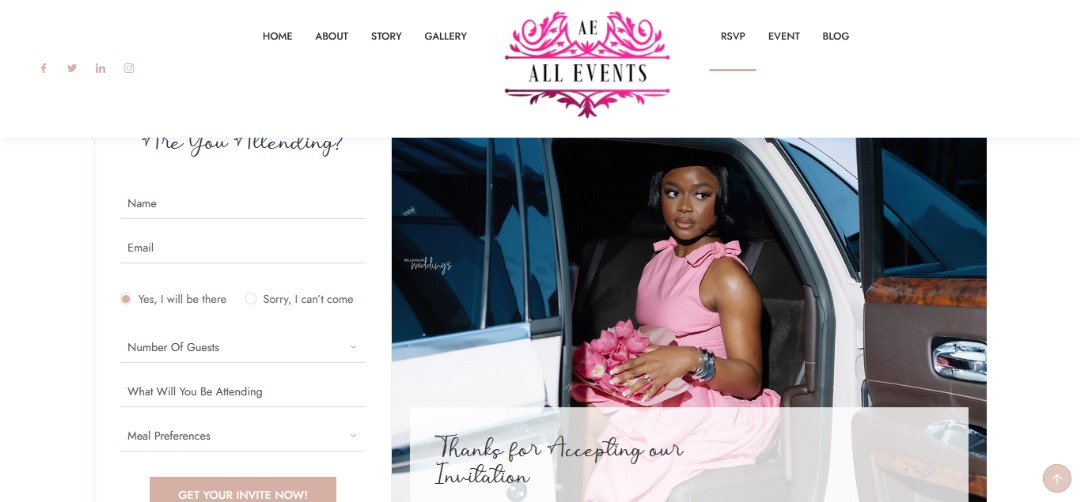Open the Blog menu link
1080x502 pixels.
[835, 36]
